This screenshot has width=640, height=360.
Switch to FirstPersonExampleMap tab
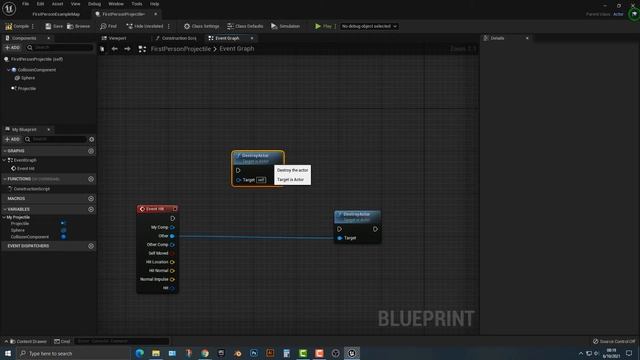(56, 14)
